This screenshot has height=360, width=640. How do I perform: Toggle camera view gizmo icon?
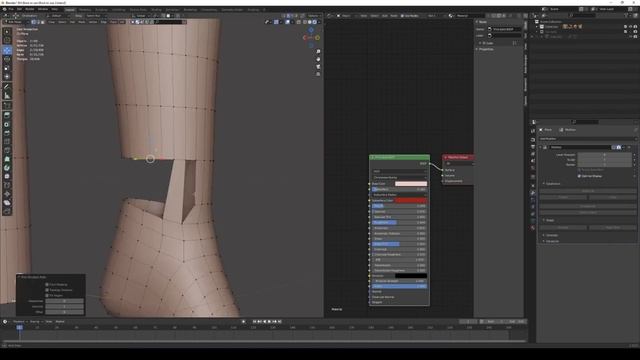pyautogui.click(x=318, y=67)
